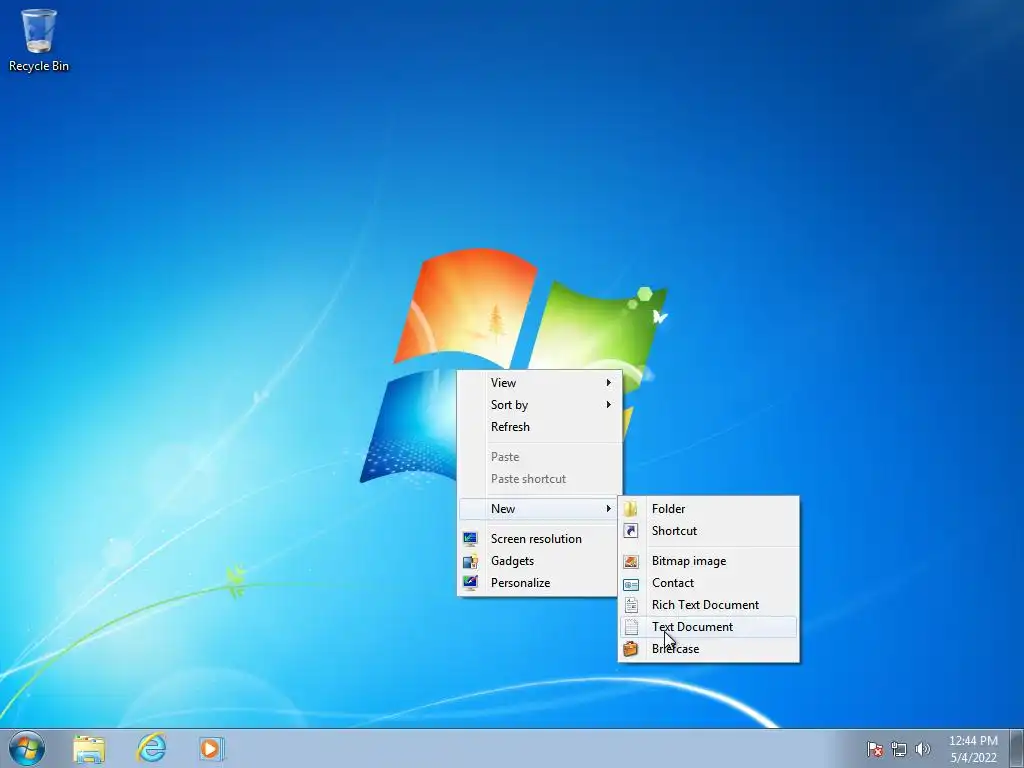This screenshot has height=768, width=1024.
Task: Click the briefcase icon in the New submenu
Action: click(x=631, y=648)
